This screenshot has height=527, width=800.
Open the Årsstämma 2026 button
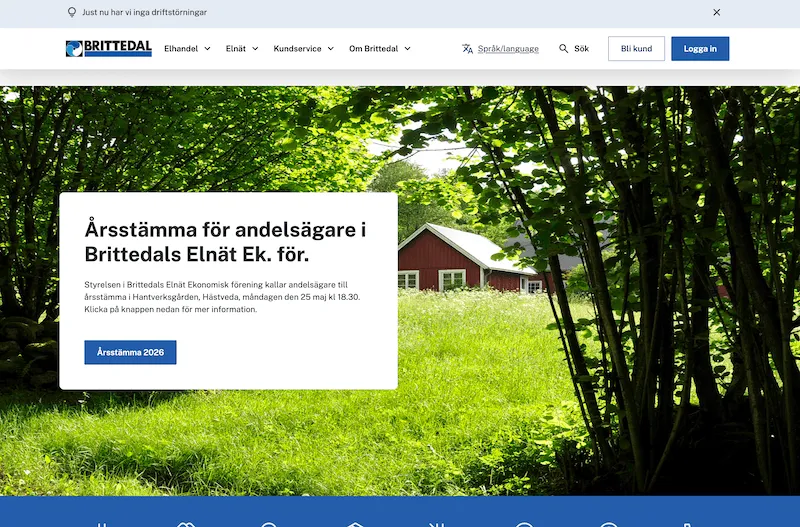[x=130, y=352]
